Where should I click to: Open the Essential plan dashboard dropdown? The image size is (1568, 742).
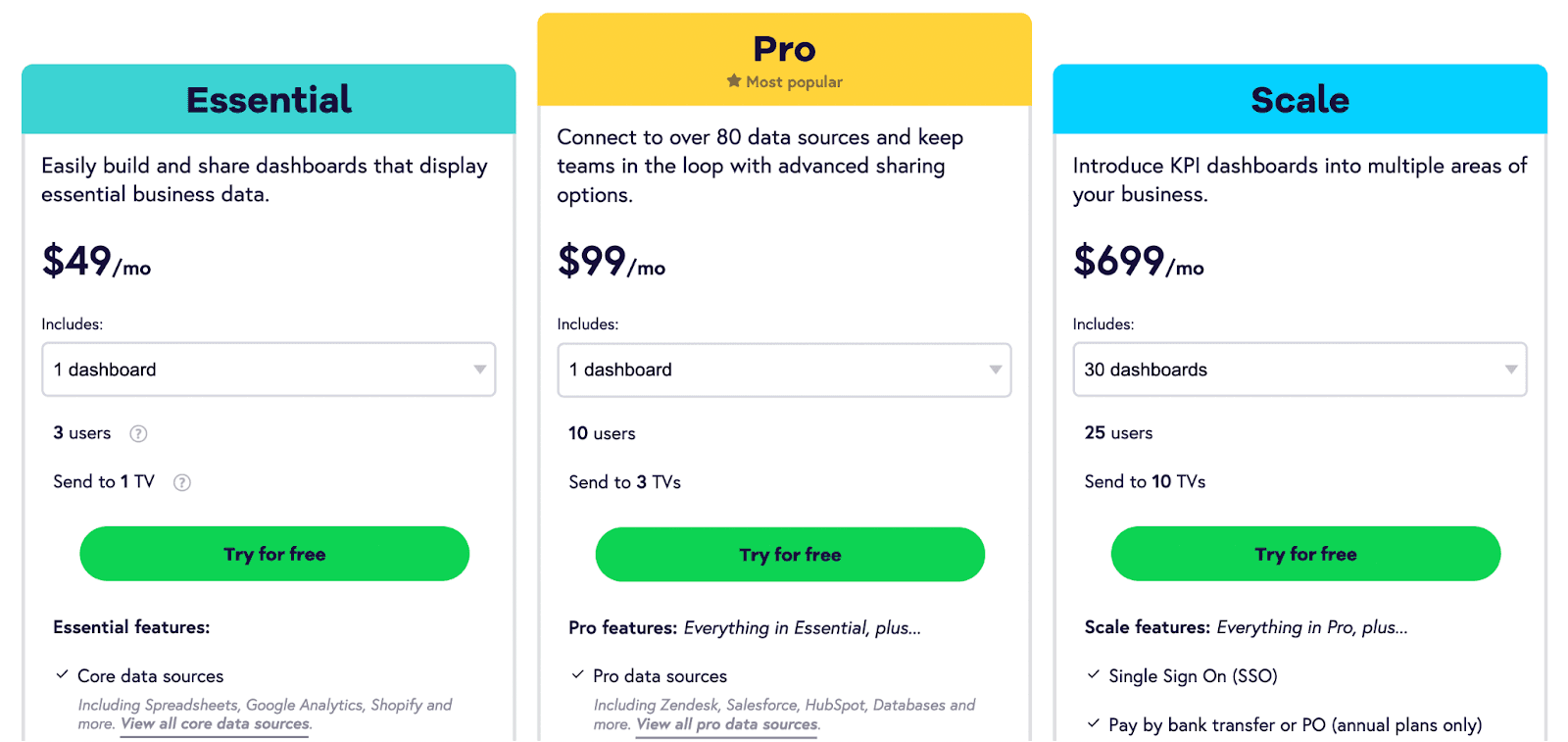click(269, 370)
